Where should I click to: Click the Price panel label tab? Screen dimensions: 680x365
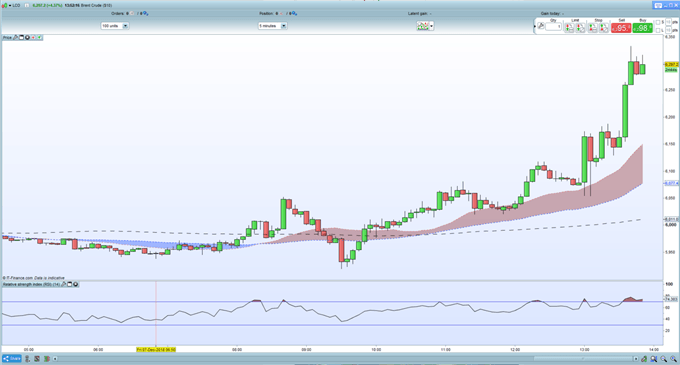click(7, 38)
